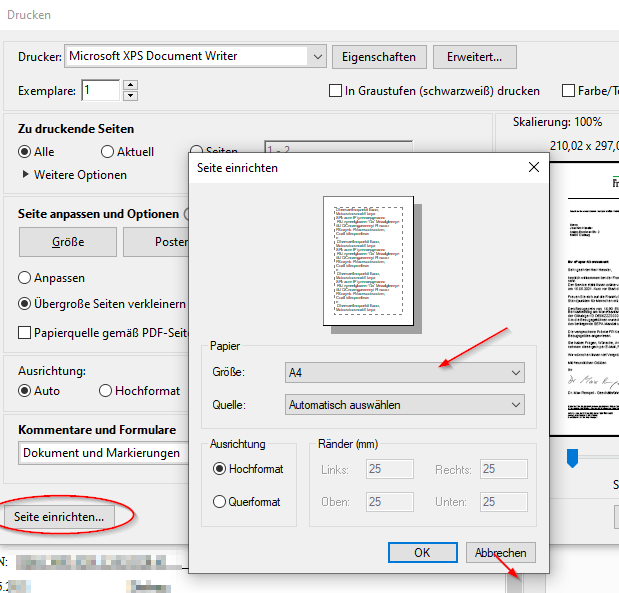Screen dimensions: 619x593
Task: Open Dokument und Markierungen dropdown
Action: coord(104,453)
